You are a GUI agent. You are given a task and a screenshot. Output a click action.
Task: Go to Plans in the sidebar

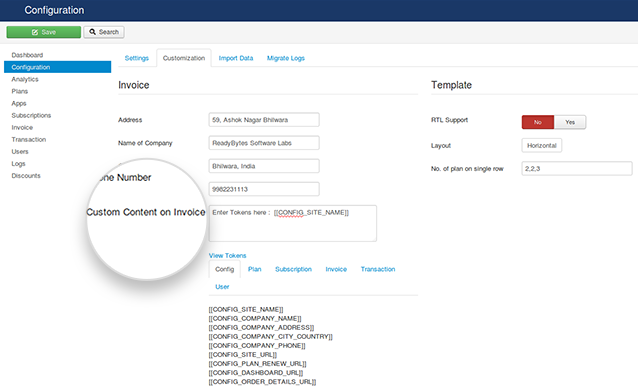coord(20,91)
